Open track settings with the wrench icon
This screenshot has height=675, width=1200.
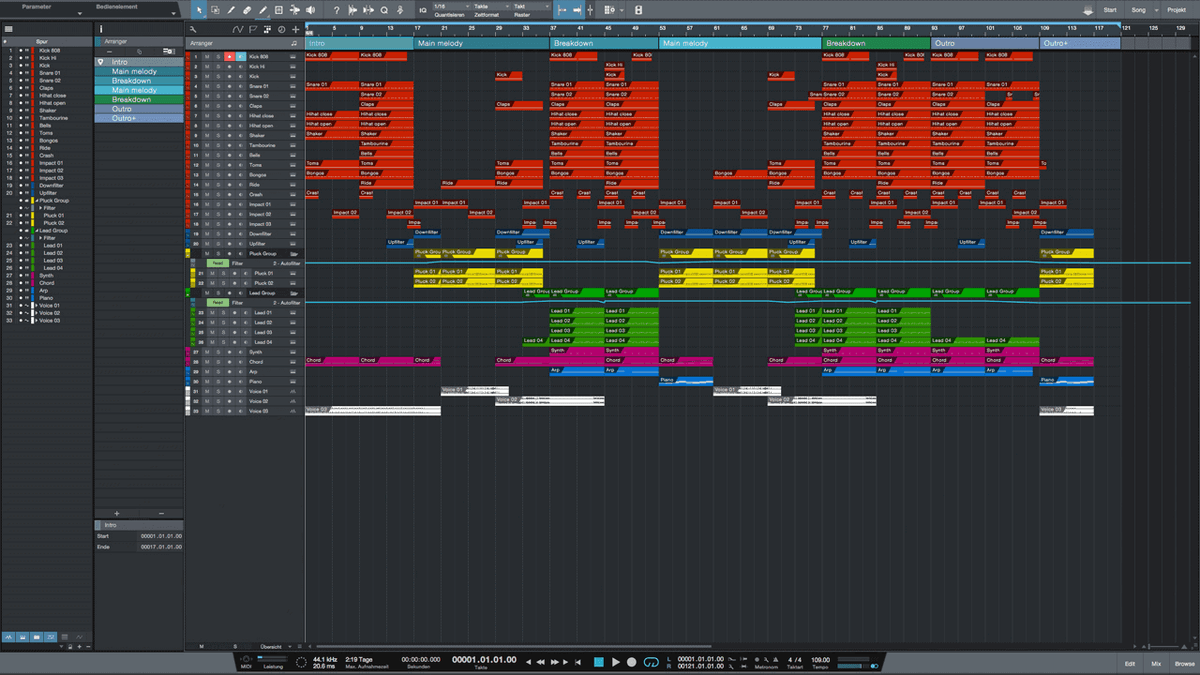tap(193, 30)
